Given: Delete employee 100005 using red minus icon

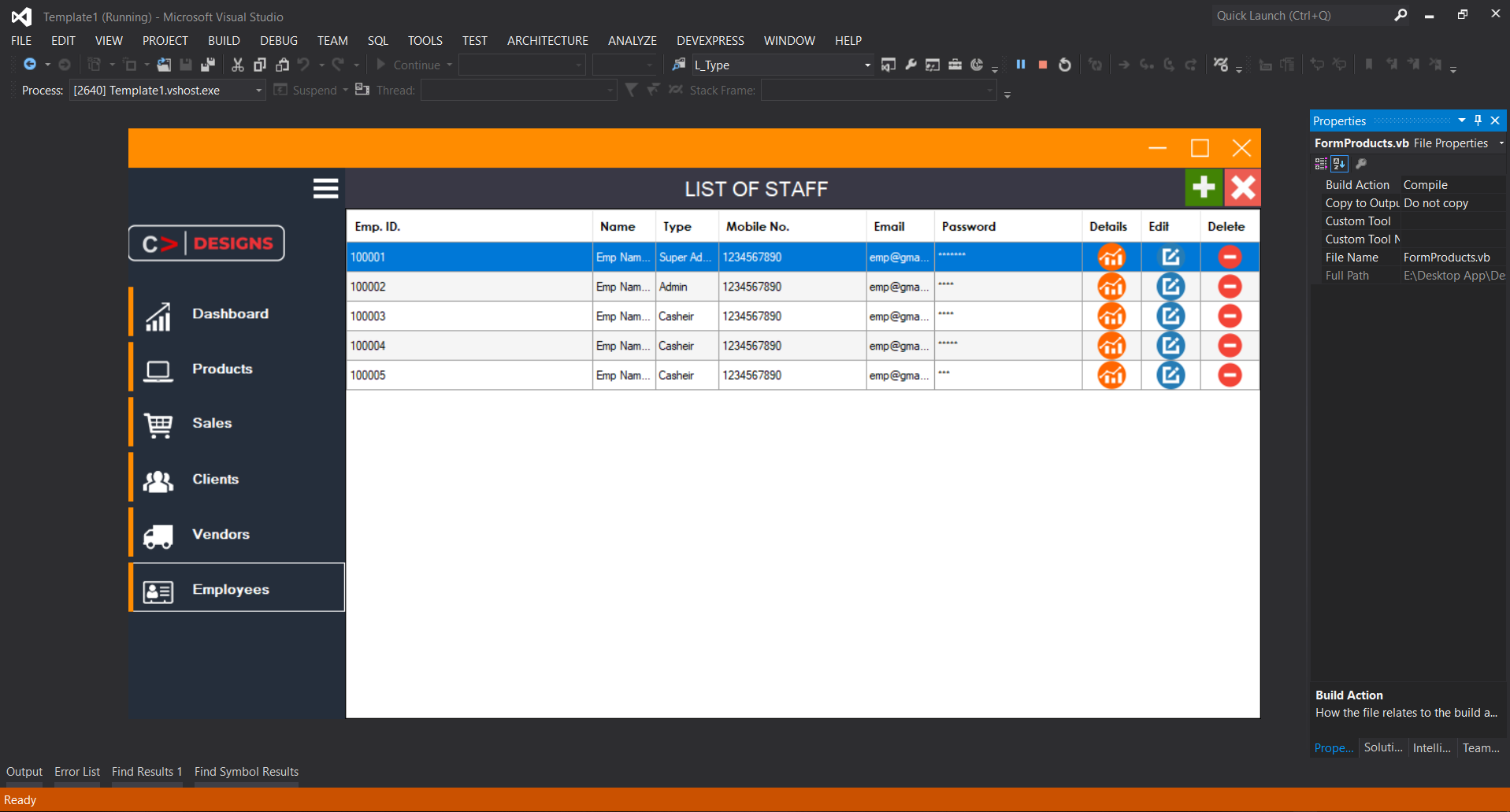Looking at the screenshot, I should (x=1229, y=375).
